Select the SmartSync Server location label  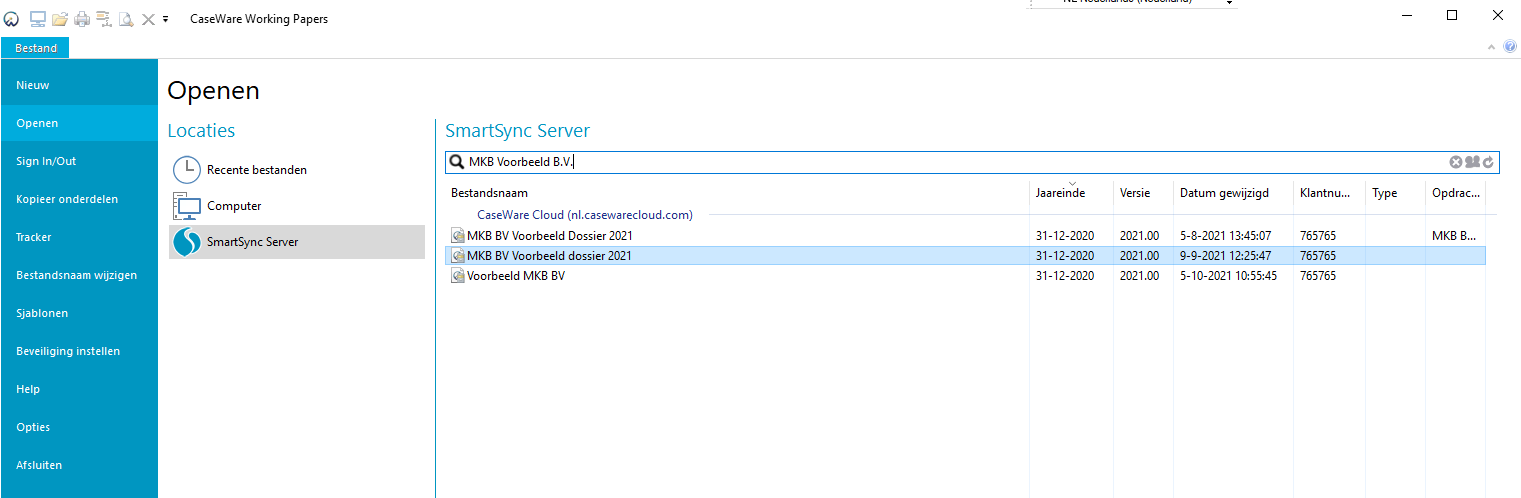point(252,242)
